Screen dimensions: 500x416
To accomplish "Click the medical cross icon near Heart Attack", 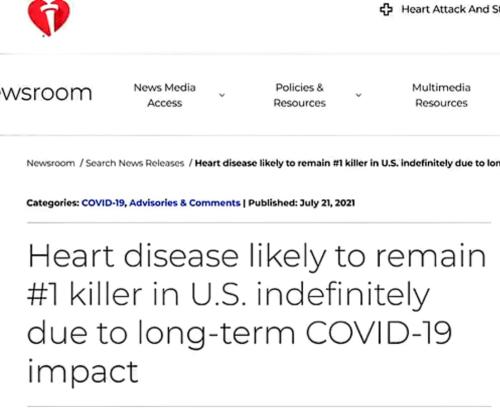I will (x=386, y=9).
